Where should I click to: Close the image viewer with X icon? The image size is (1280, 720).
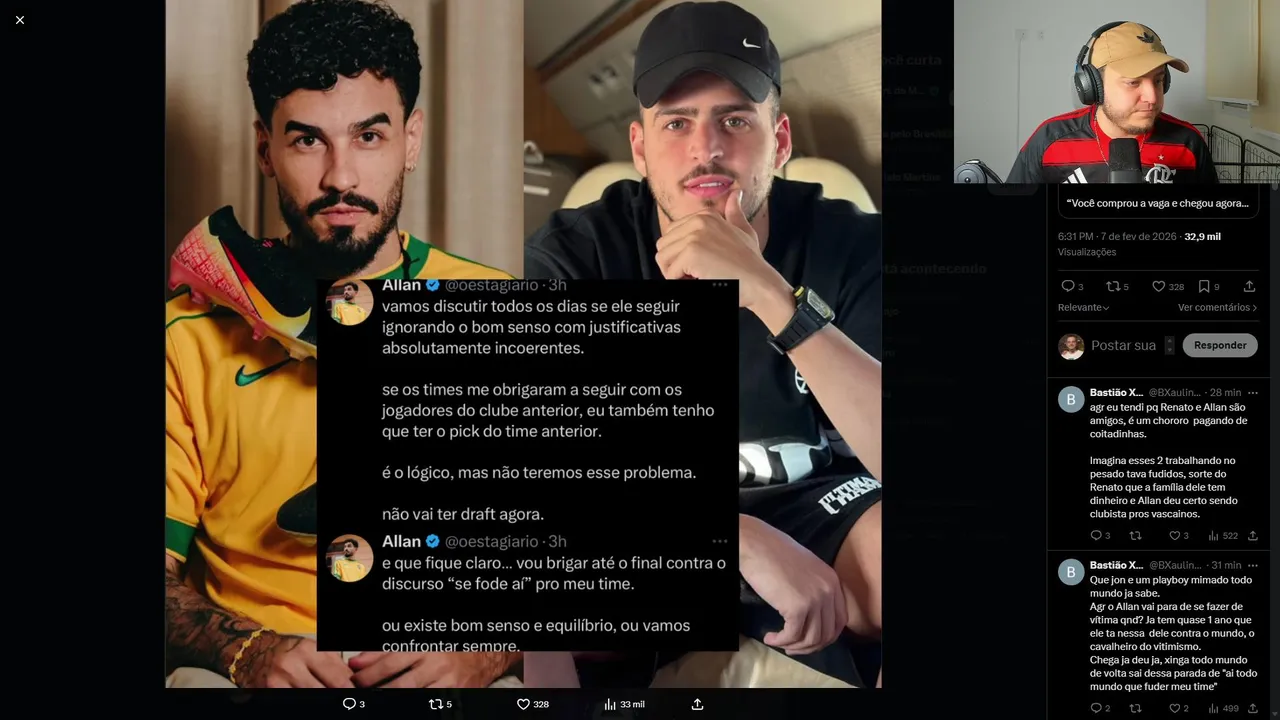20,20
